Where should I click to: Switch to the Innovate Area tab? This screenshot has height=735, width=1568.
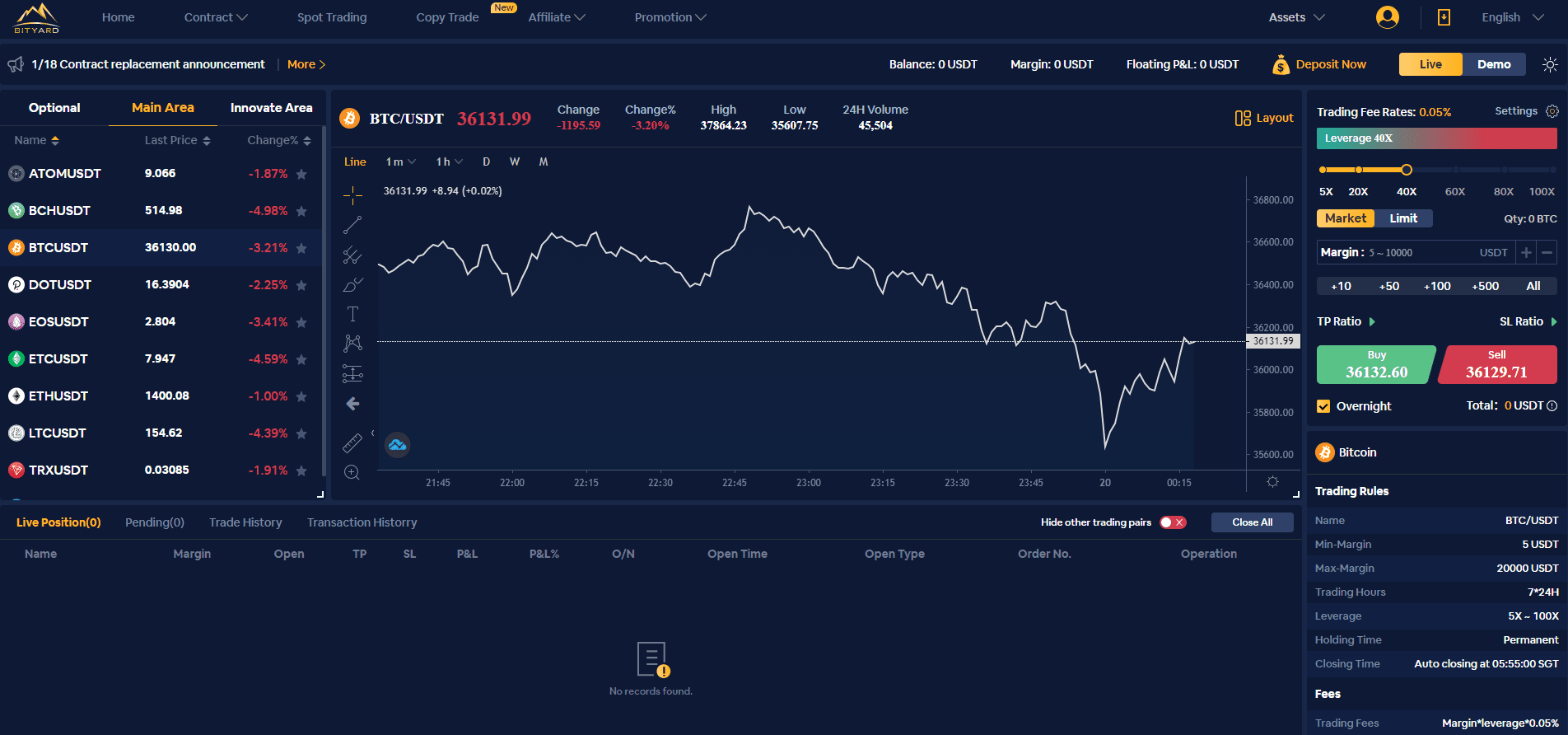271,108
